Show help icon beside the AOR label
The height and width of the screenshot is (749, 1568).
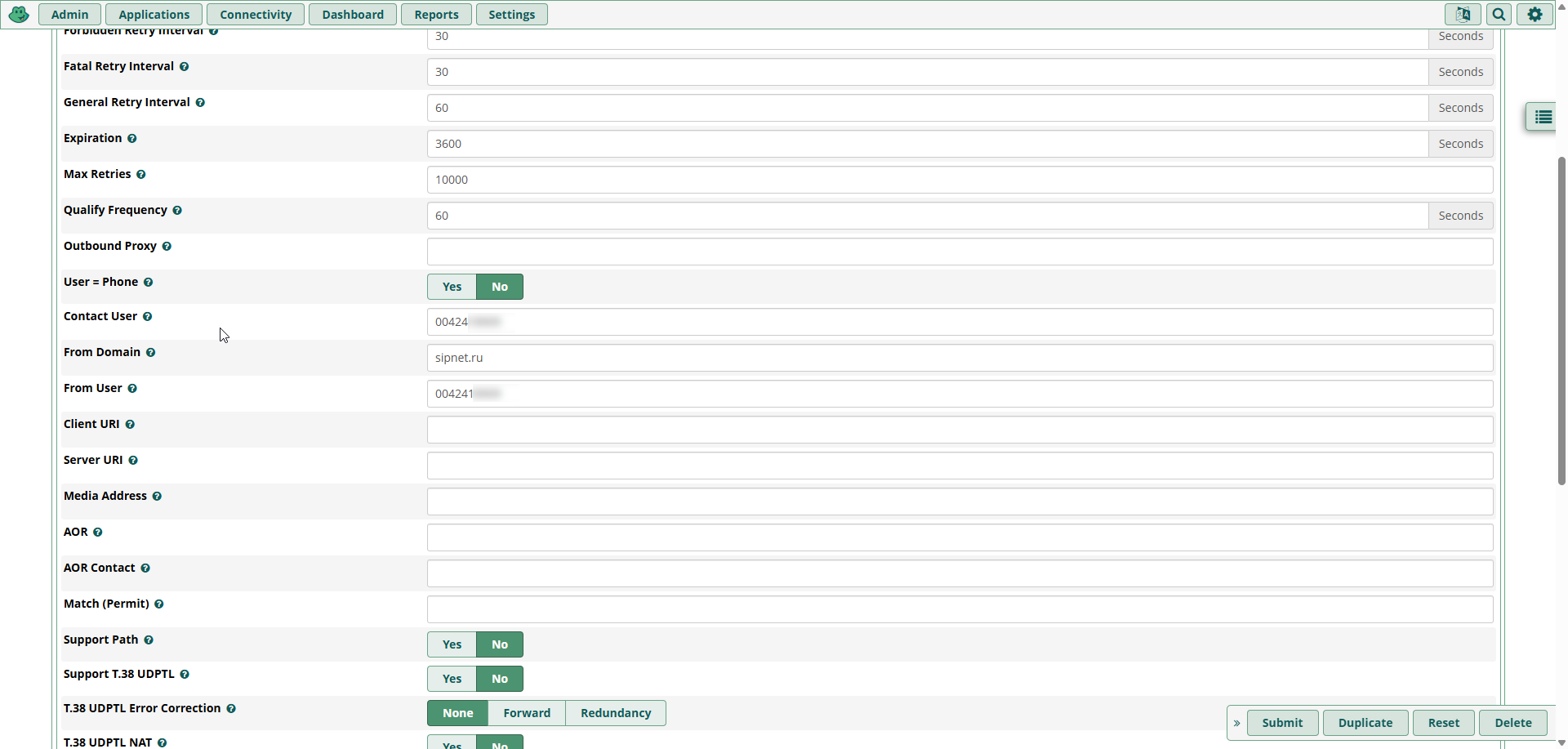98,533
